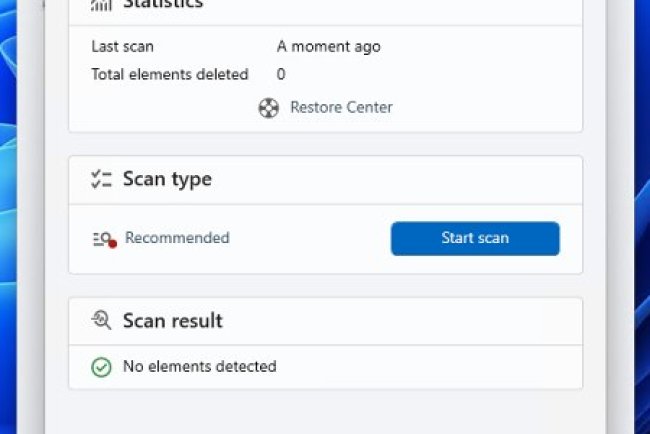Click the Scan type heading
This screenshot has width=650, height=434.
pyautogui.click(x=166, y=180)
